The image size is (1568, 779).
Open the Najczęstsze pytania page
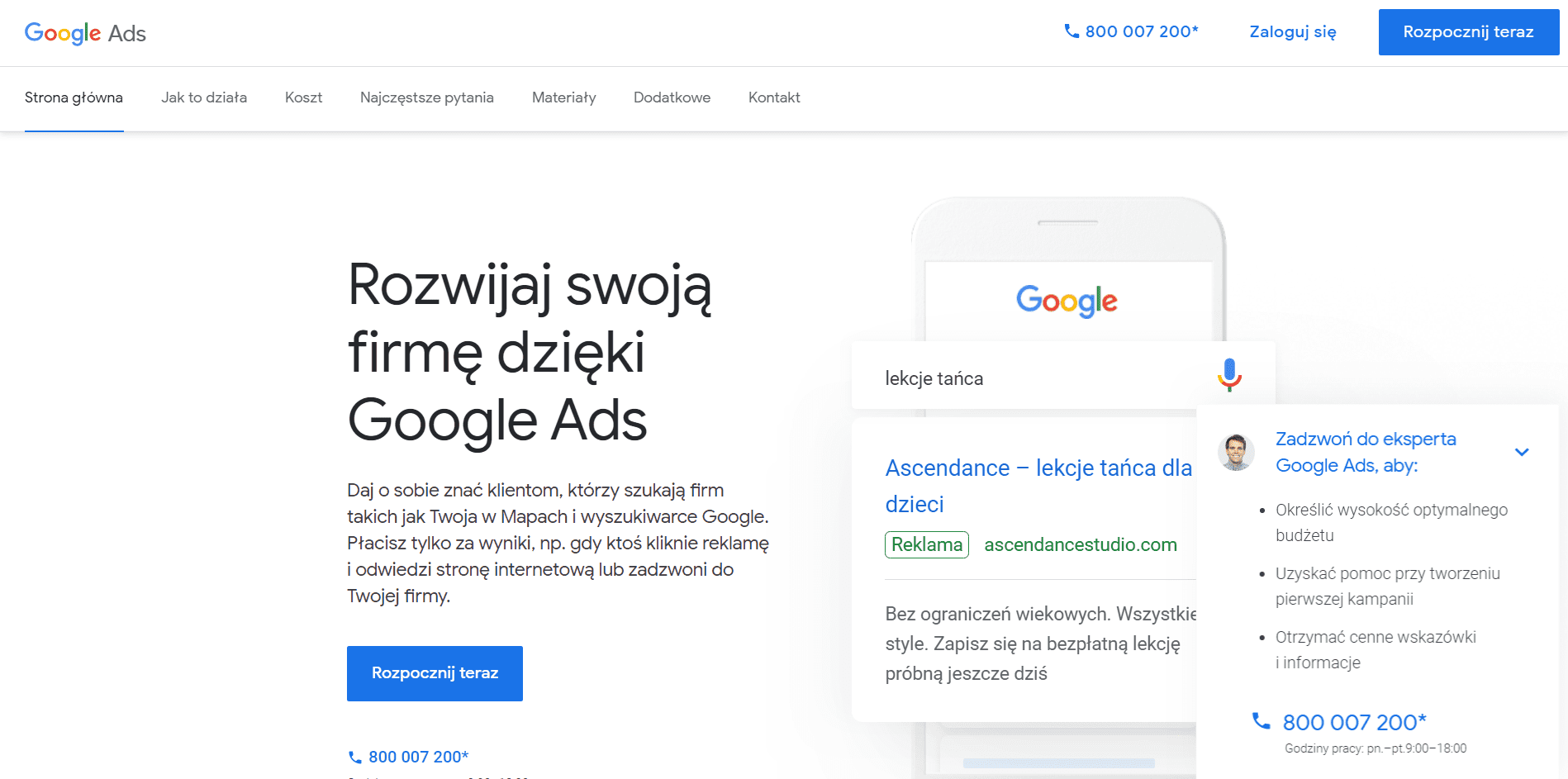click(426, 97)
